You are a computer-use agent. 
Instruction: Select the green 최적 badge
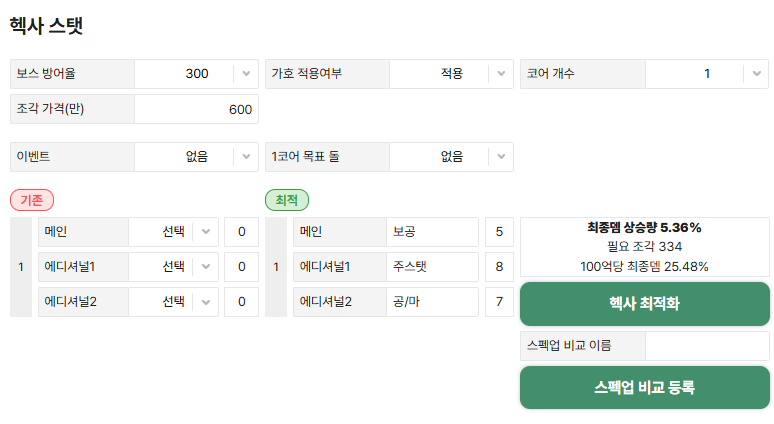coord(287,200)
